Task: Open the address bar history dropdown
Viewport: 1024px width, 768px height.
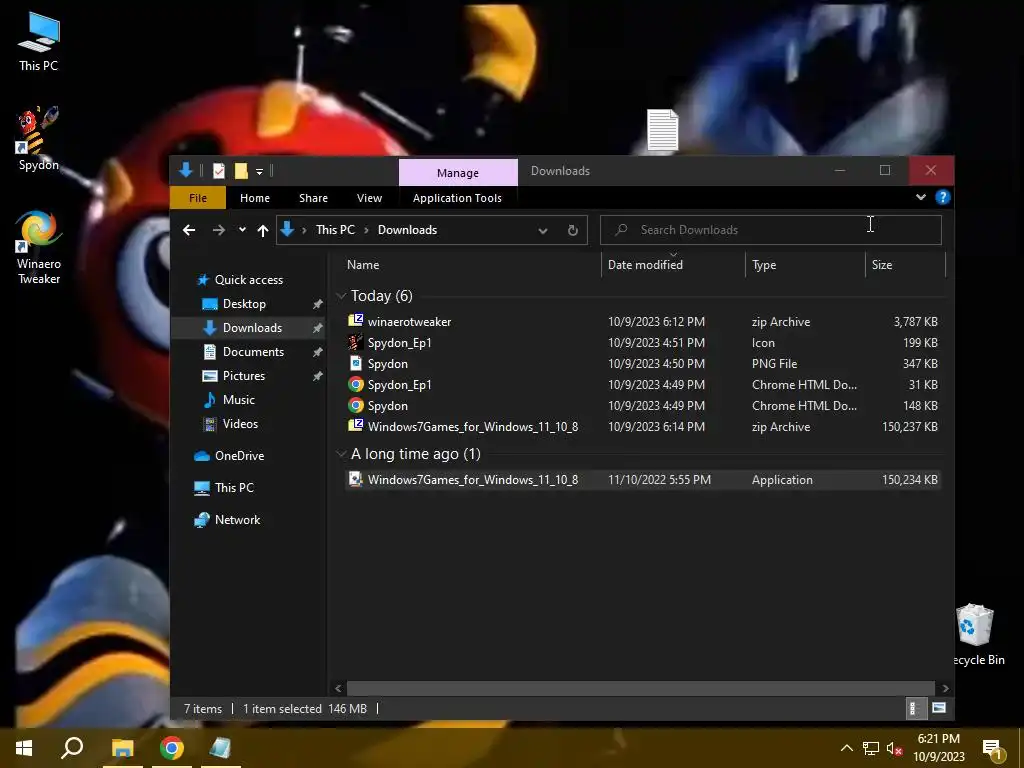Action: (x=543, y=231)
